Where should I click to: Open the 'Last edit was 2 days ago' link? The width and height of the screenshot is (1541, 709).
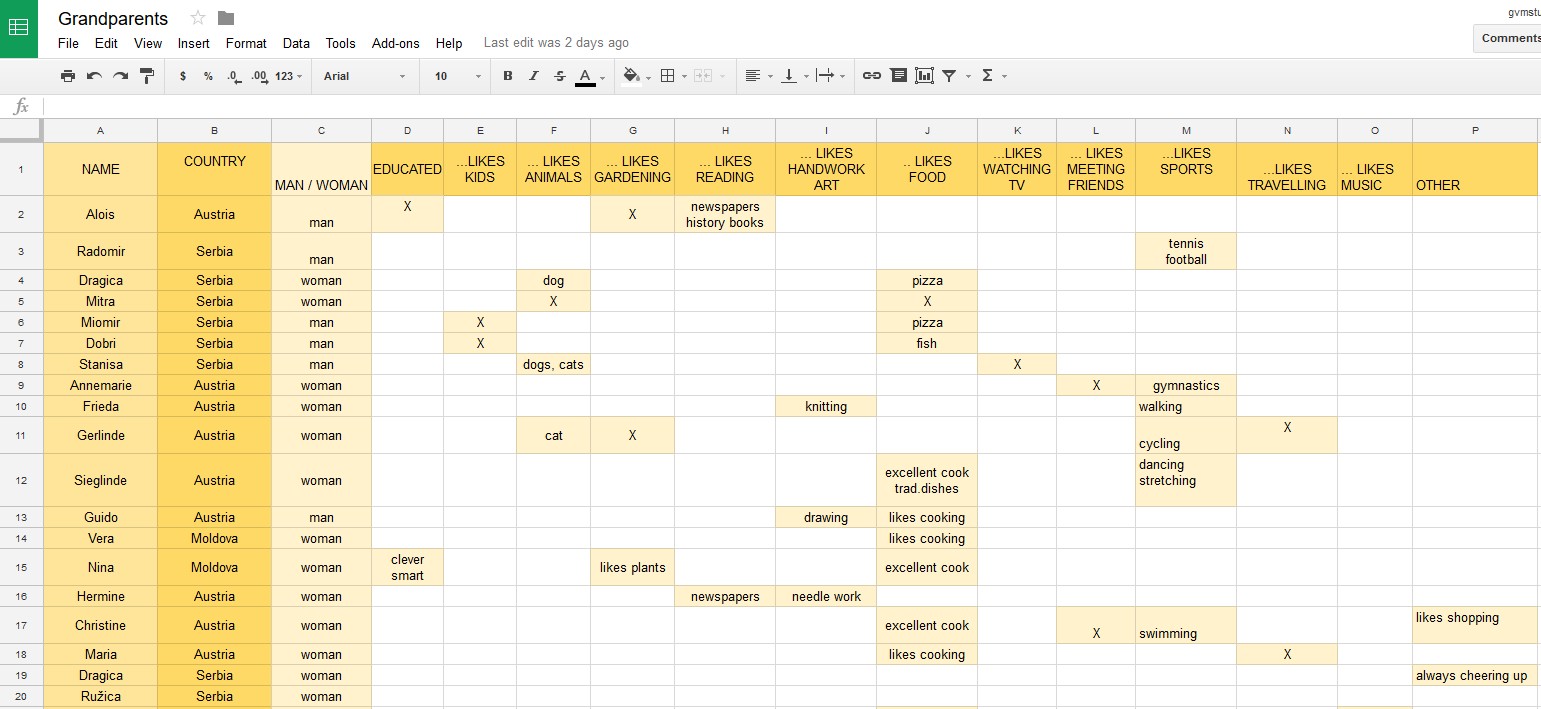point(556,43)
